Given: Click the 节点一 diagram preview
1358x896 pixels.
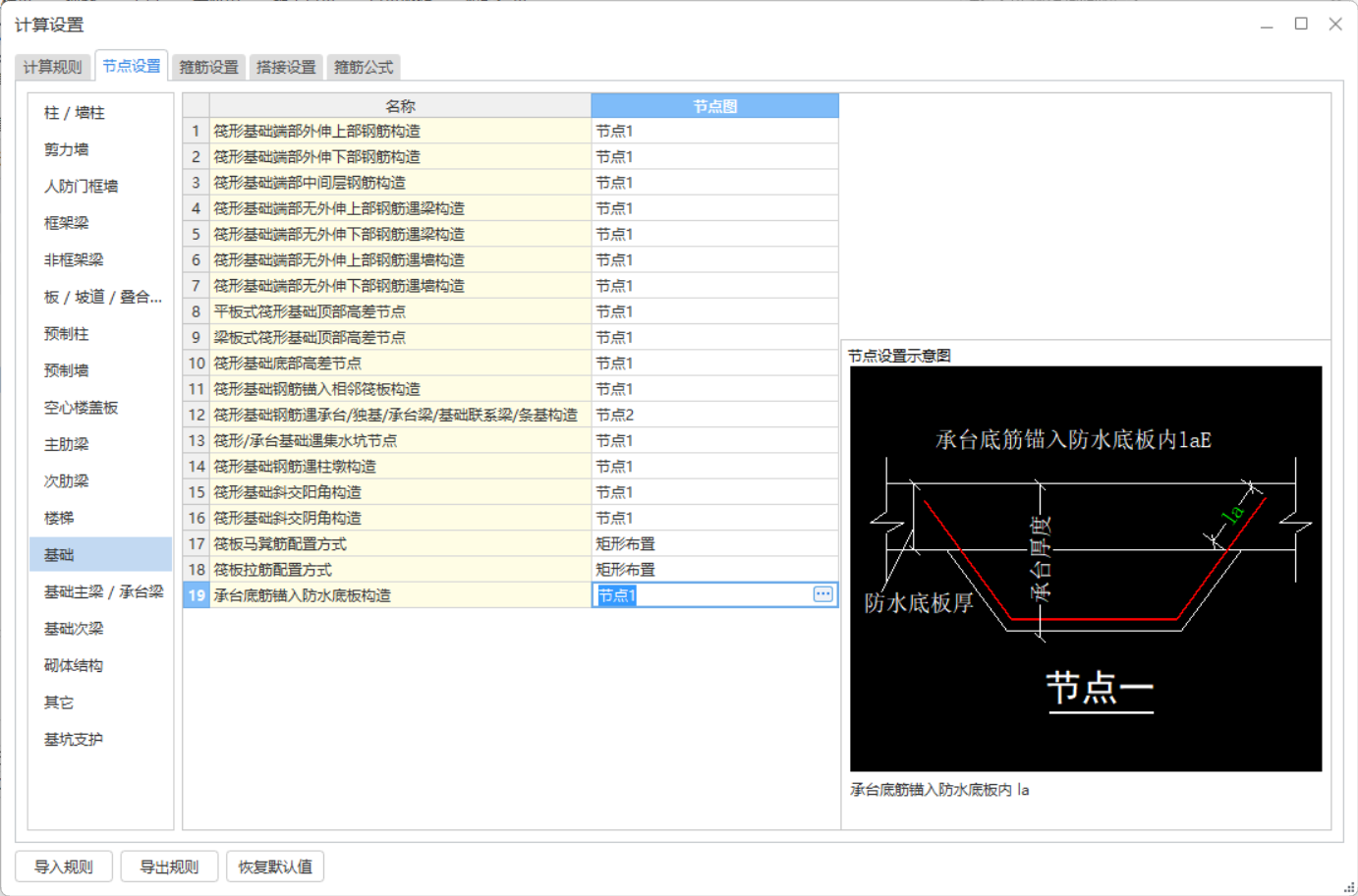Looking at the screenshot, I should [x=1086, y=569].
